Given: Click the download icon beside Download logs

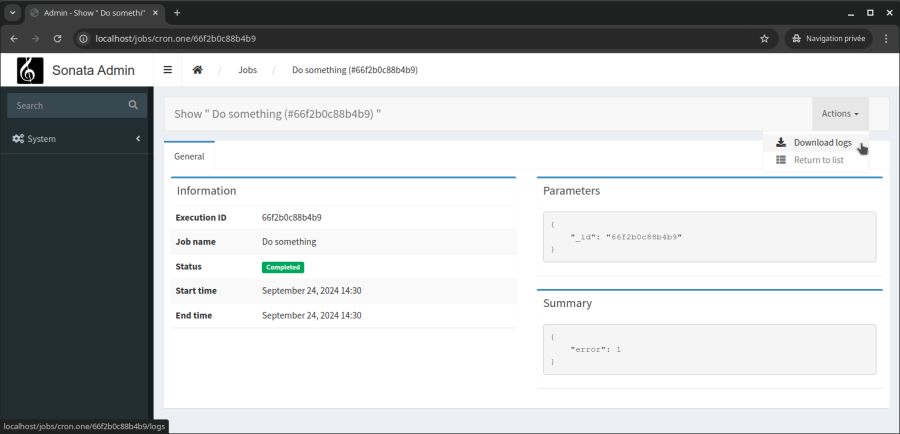Looking at the screenshot, I should tap(781, 142).
